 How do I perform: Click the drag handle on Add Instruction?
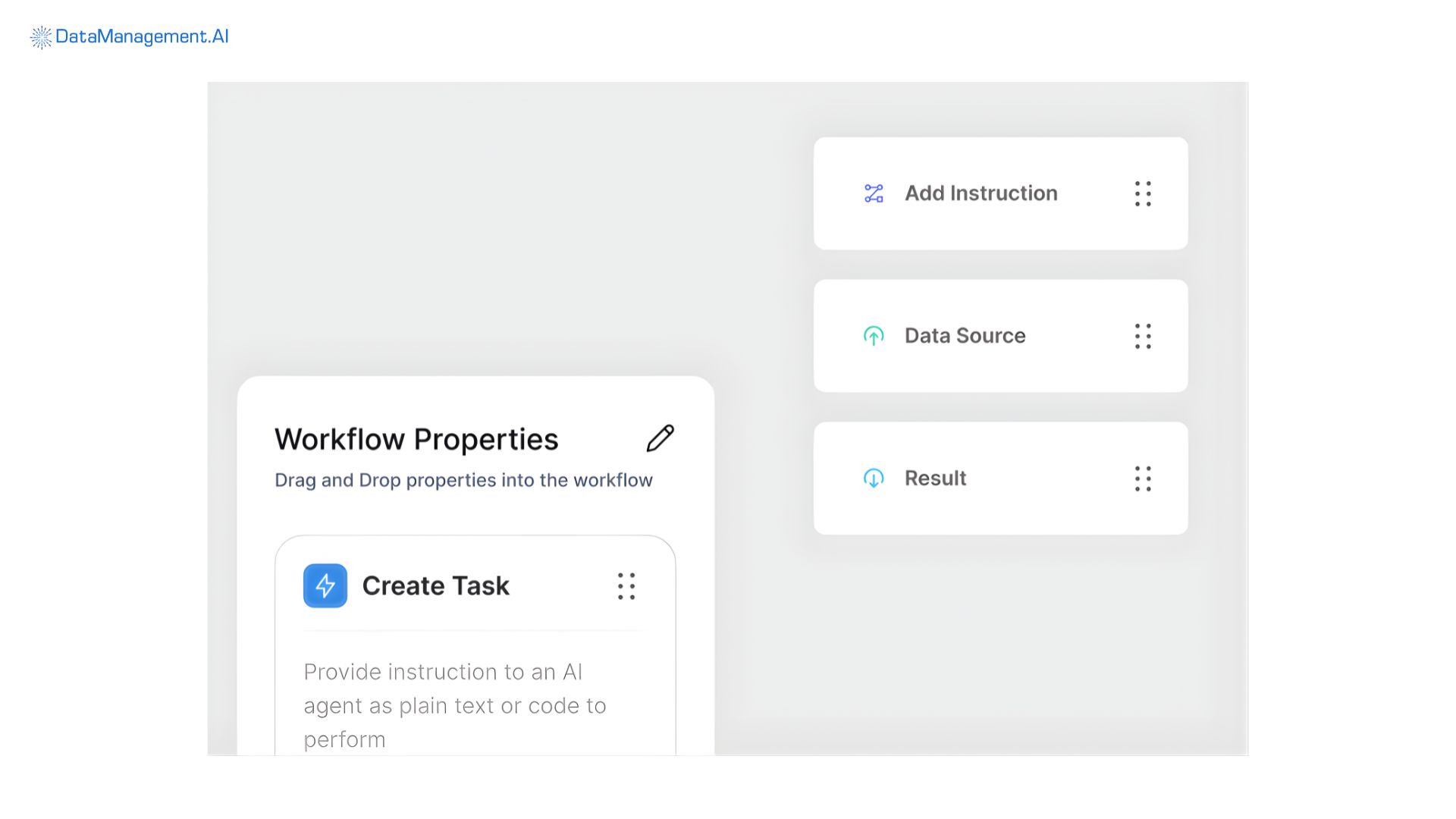tap(1143, 193)
